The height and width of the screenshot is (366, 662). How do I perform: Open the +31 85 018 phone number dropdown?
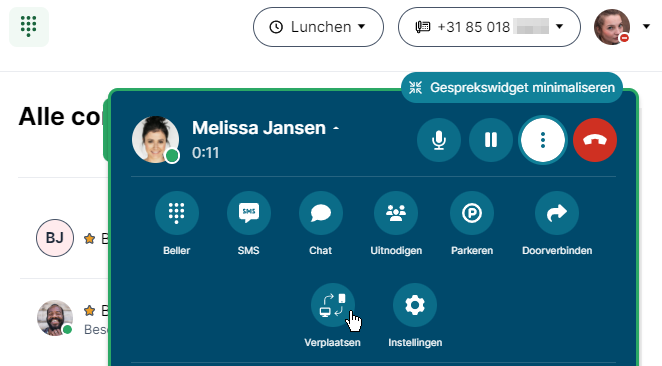tap(489, 27)
